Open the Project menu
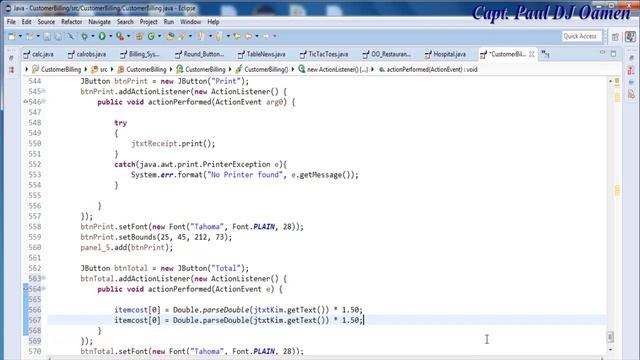 click(x=149, y=22)
